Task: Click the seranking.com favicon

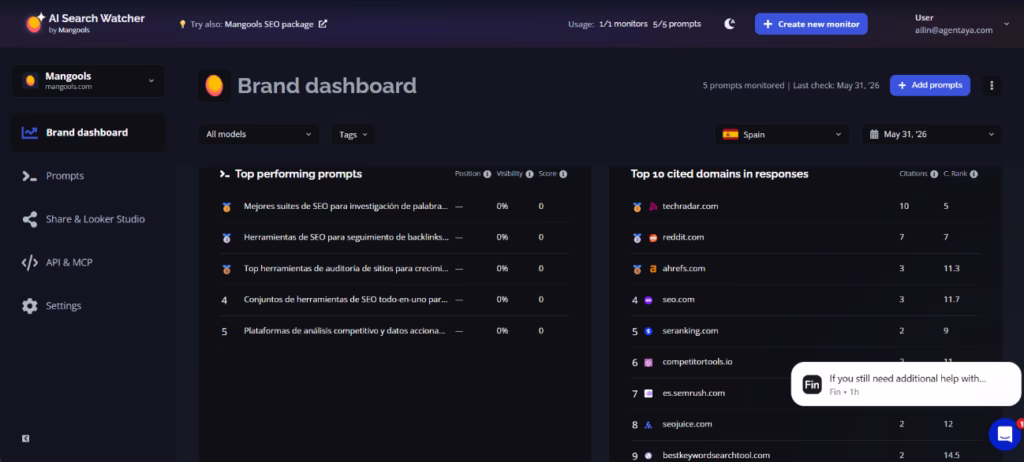Action: (x=648, y=331)
